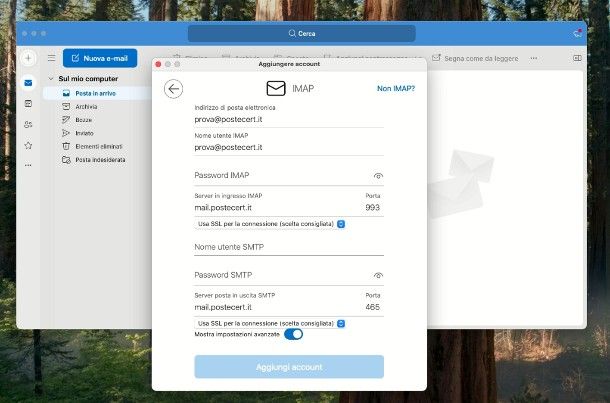
Task: Click the Nuova e-mail button
Action: coord(100,58)
